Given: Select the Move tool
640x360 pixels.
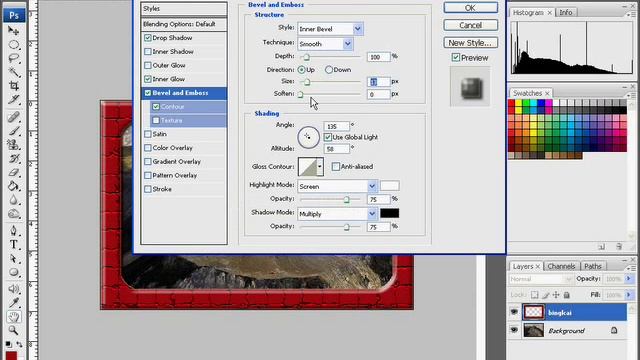Looking at the screenshot, I should pyautogui.click(x=13, y=31).
